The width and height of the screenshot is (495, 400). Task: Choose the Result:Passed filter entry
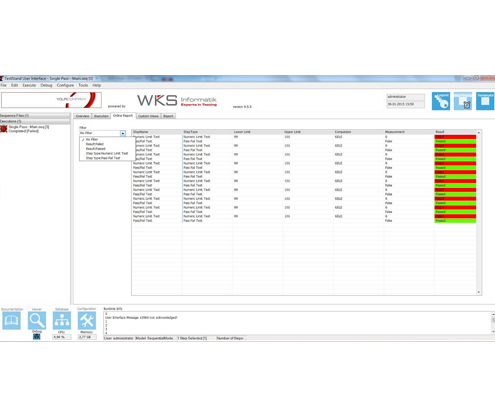(95, 149)
